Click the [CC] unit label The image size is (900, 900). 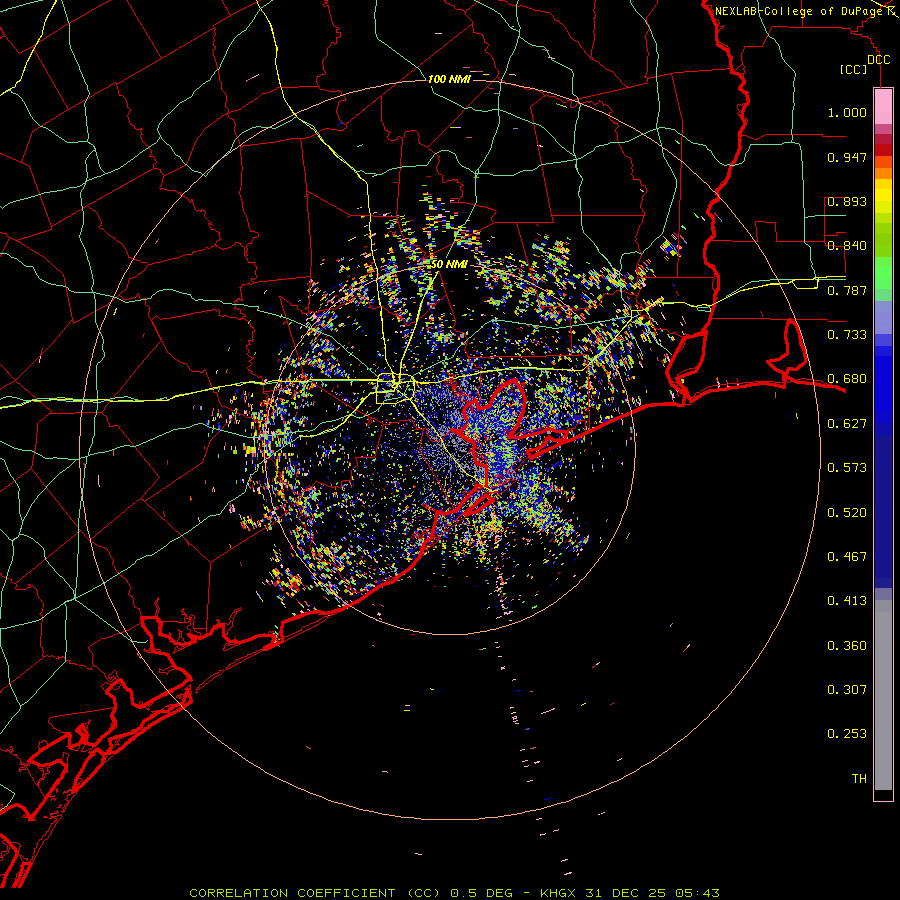[x=854, y=69]
